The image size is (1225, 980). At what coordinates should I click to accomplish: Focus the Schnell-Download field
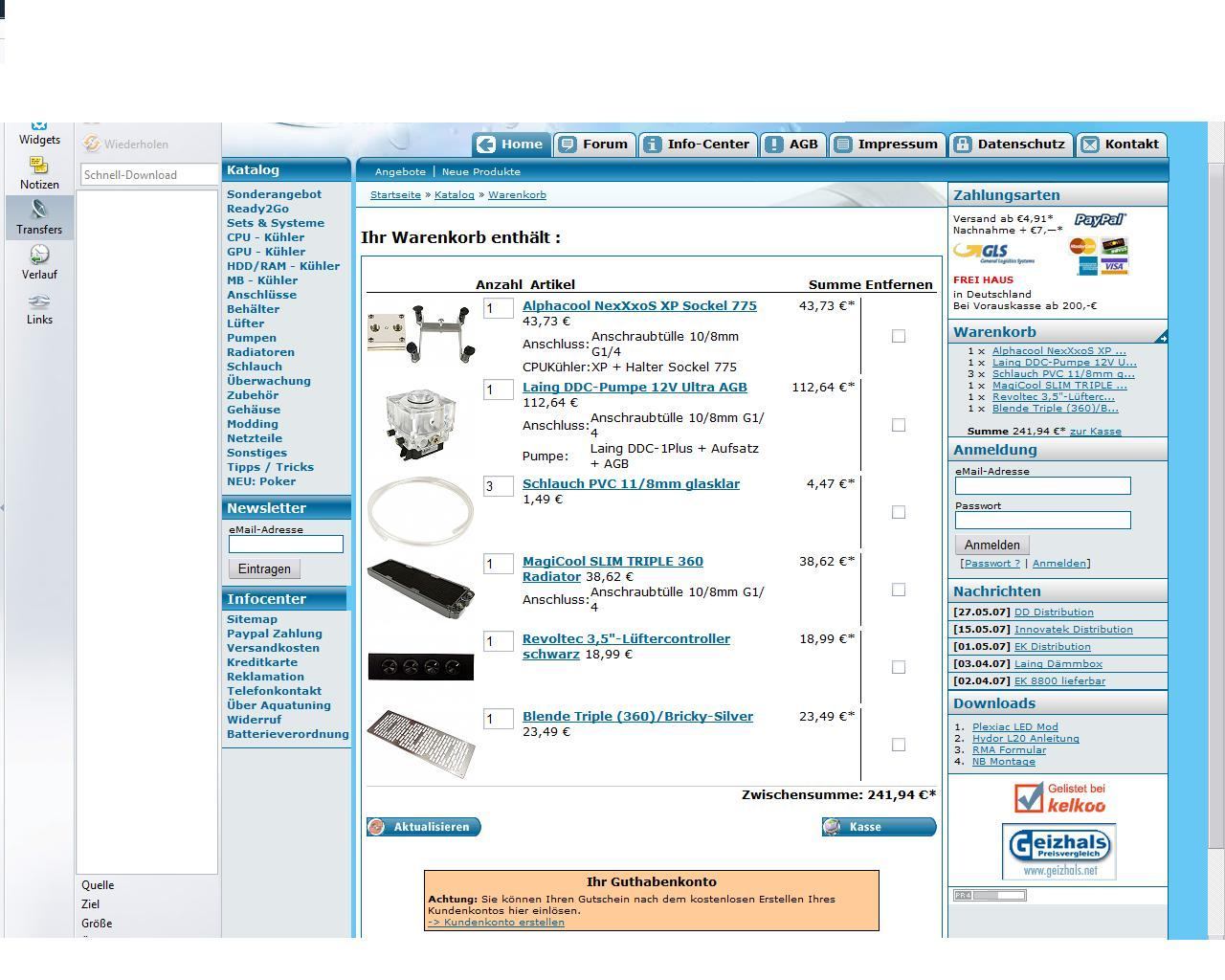pyautogui.click(x=149, y=174)
